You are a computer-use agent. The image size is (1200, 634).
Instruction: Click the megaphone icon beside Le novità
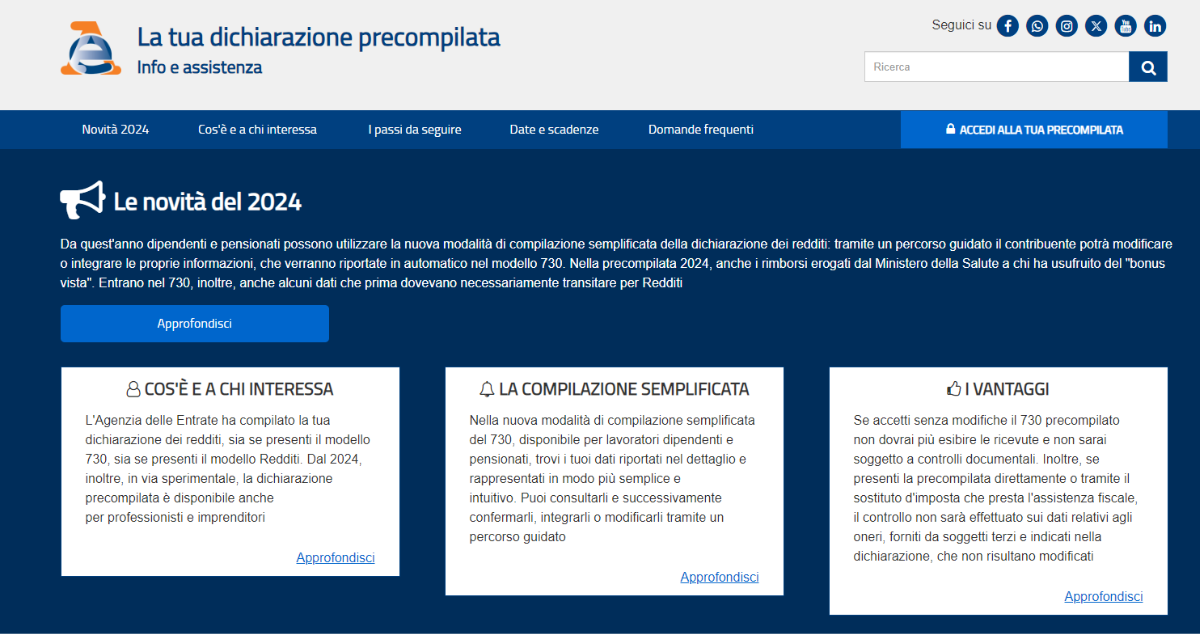82,201
